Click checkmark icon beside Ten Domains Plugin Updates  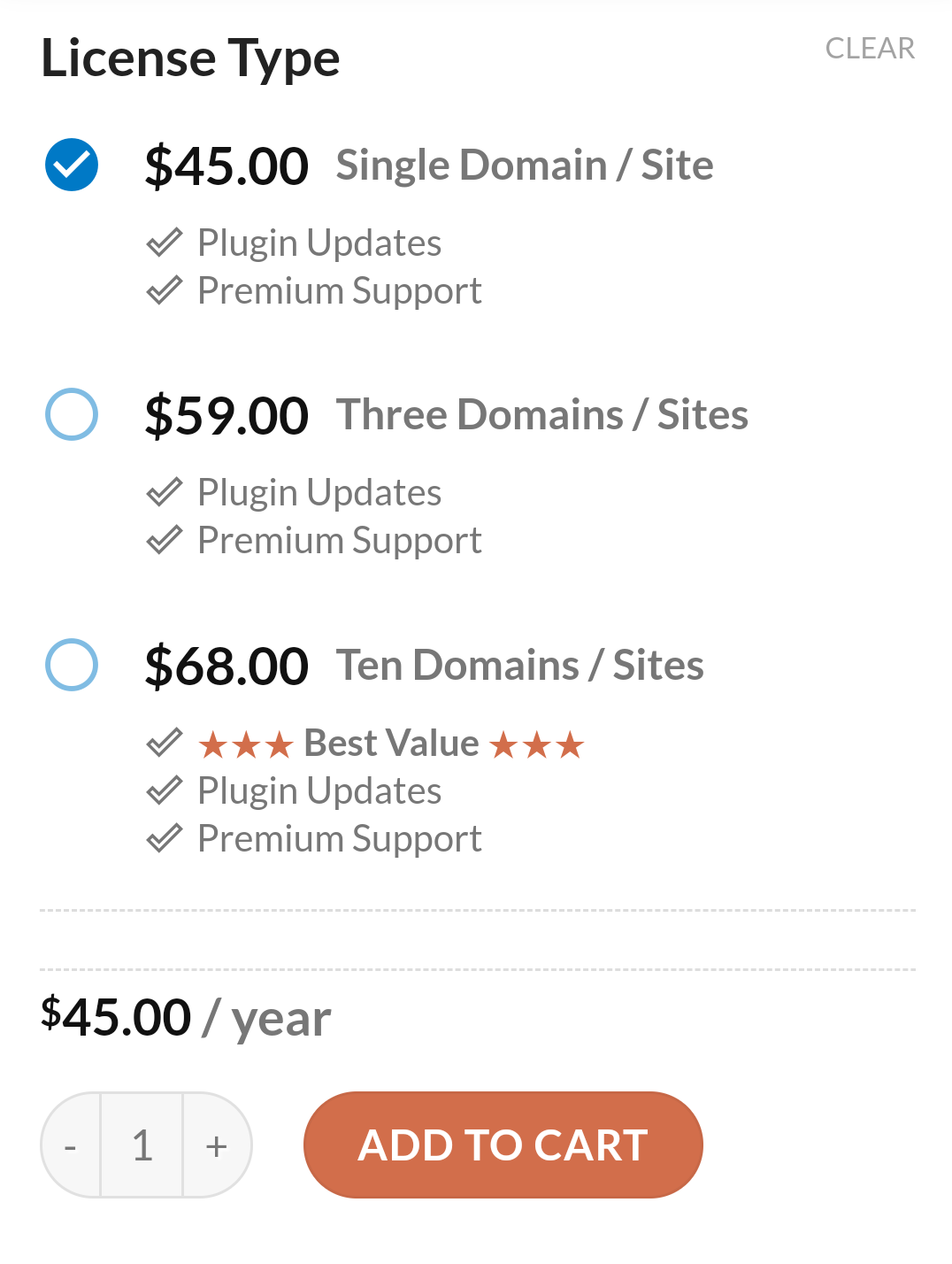165,790
